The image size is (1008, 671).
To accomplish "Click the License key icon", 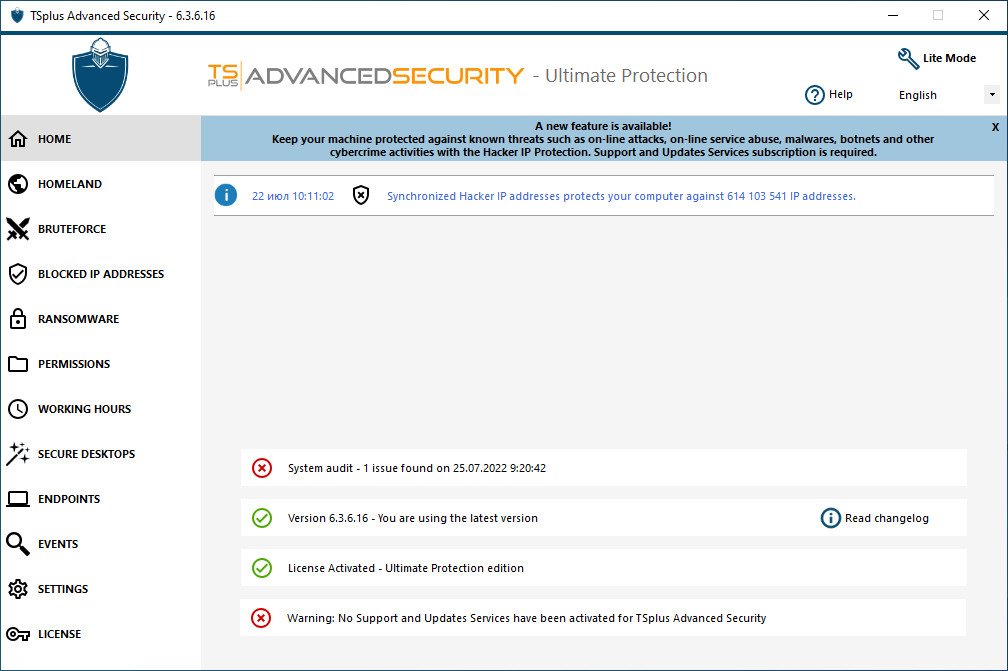I will pyautogui.click(x=18, y=634).
